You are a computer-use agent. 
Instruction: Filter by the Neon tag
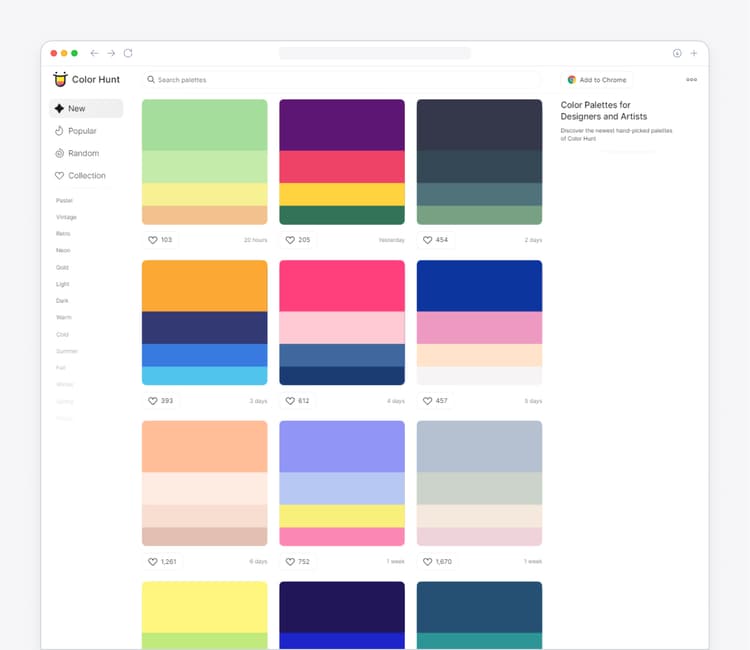coord(63,251)
